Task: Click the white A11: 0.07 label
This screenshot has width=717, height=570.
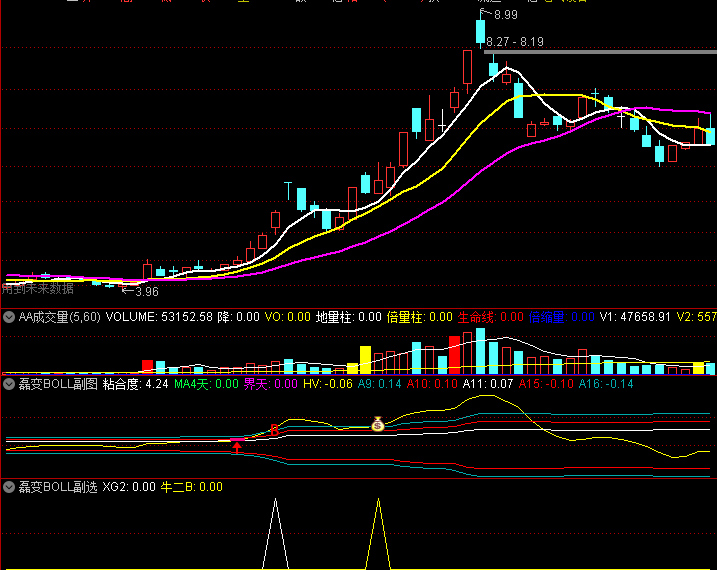Action: pos(488,384)
